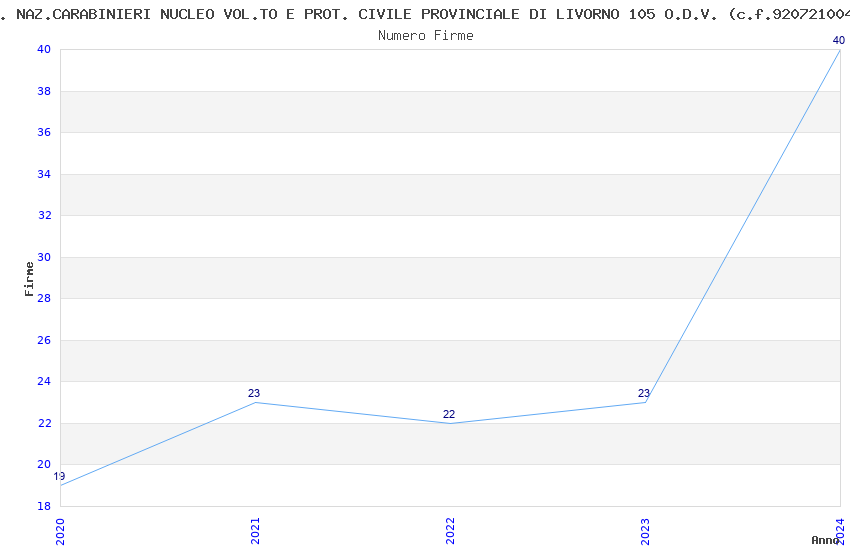Select the data label 40 for 2024
The width and height of the screenshot is (850, 550).
click(839, 40)
